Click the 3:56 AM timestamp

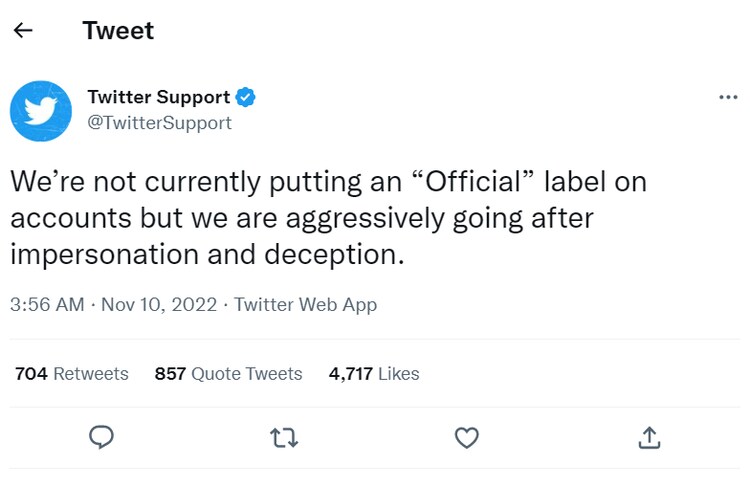tap(47, 305)
